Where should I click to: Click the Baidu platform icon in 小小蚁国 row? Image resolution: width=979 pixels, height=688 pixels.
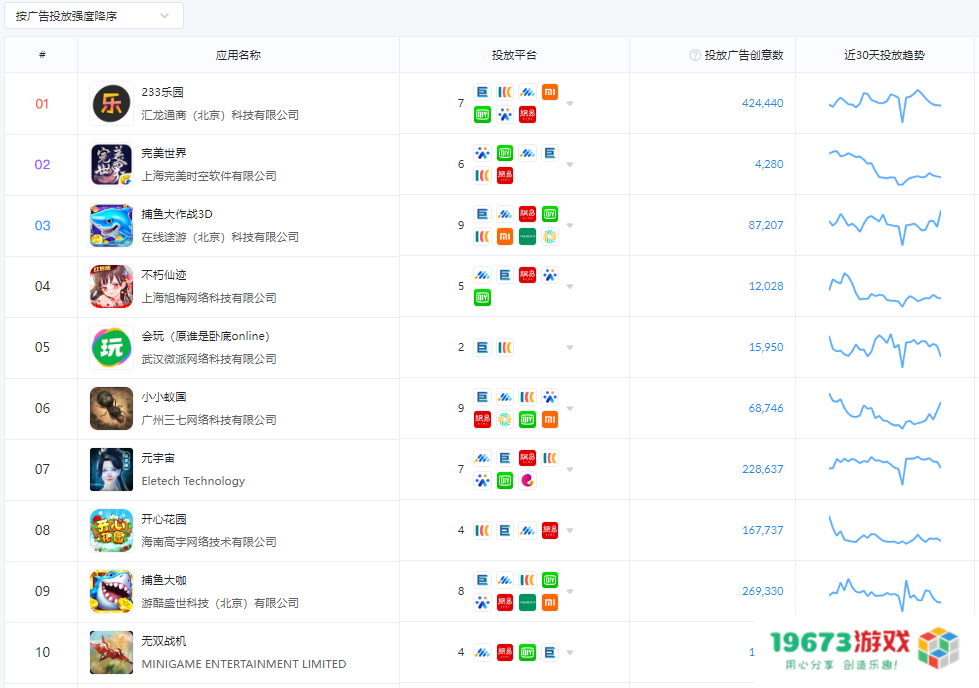point(549,397)
